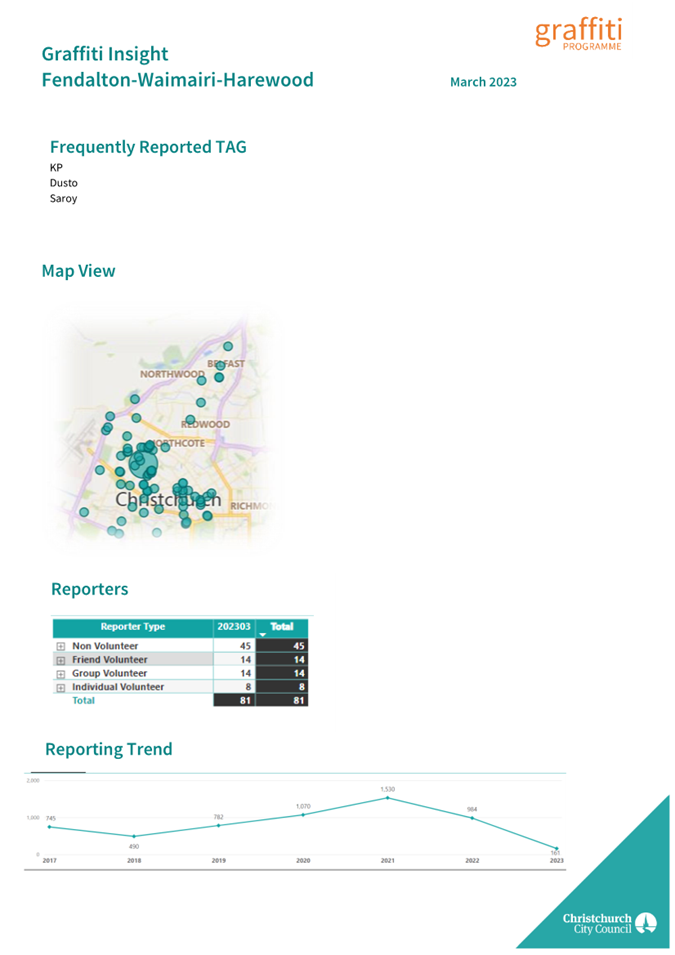Image resolution: width=675 pixels, height=955 pixels.
Task: Click the 2020 data point labeled 1,070
Action: (x=303, y=814)
